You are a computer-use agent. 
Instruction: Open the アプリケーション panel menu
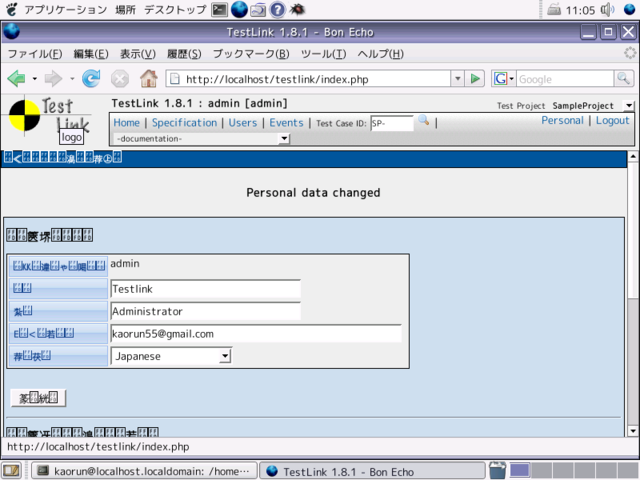[x=65, y=9]
